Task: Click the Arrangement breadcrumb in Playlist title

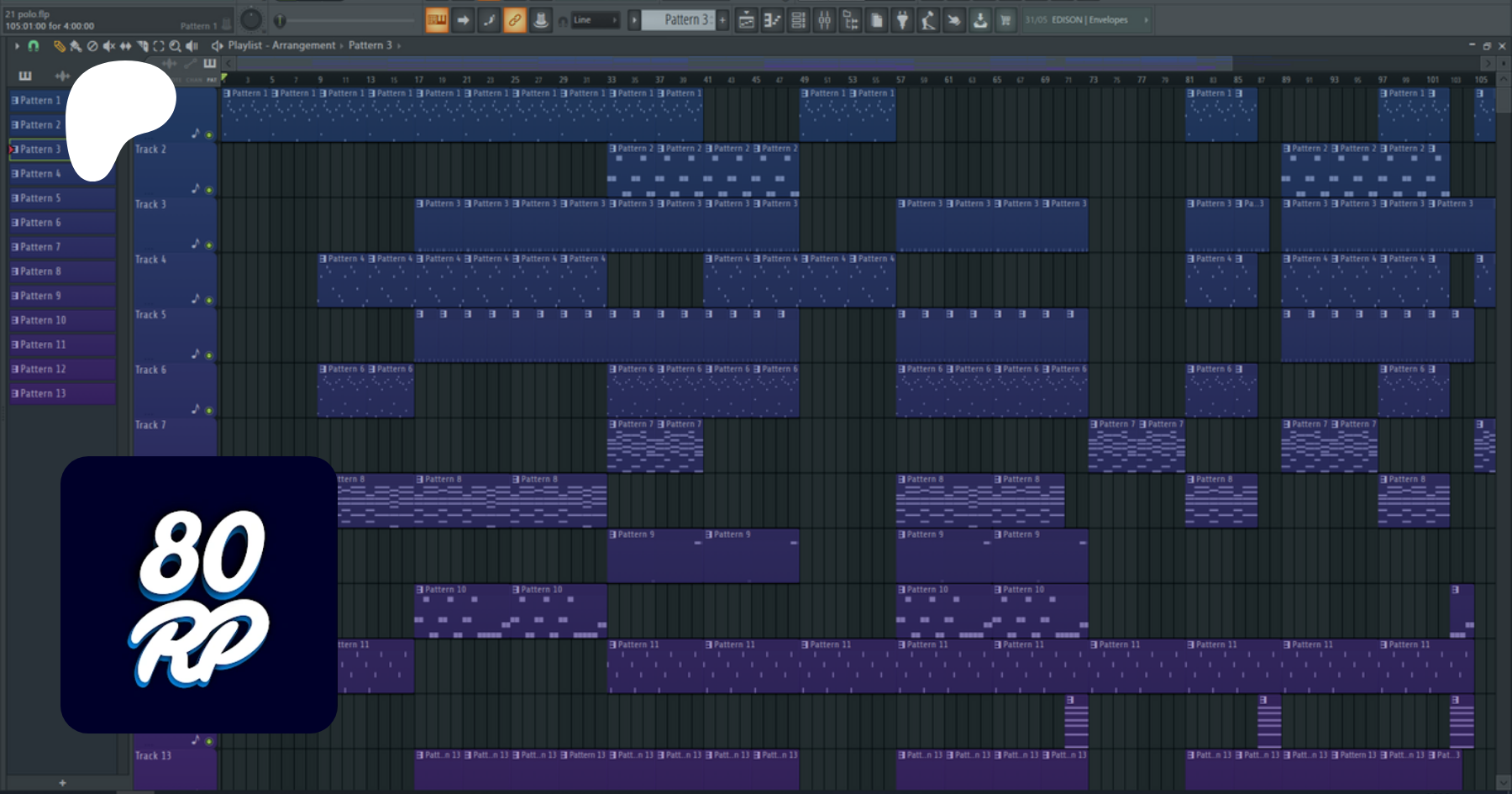Action: (x=302, y=45)
